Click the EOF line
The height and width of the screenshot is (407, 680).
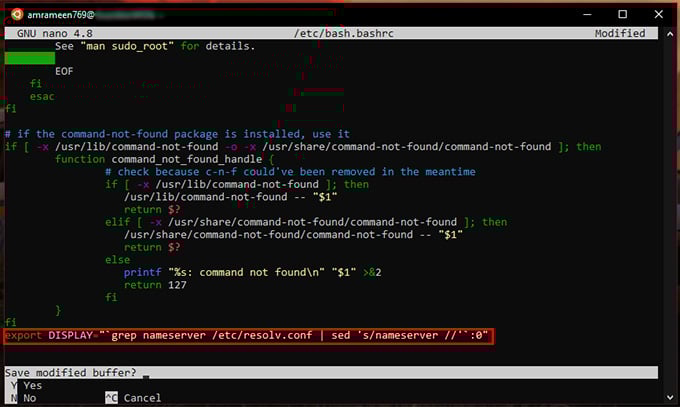[64, 71]
